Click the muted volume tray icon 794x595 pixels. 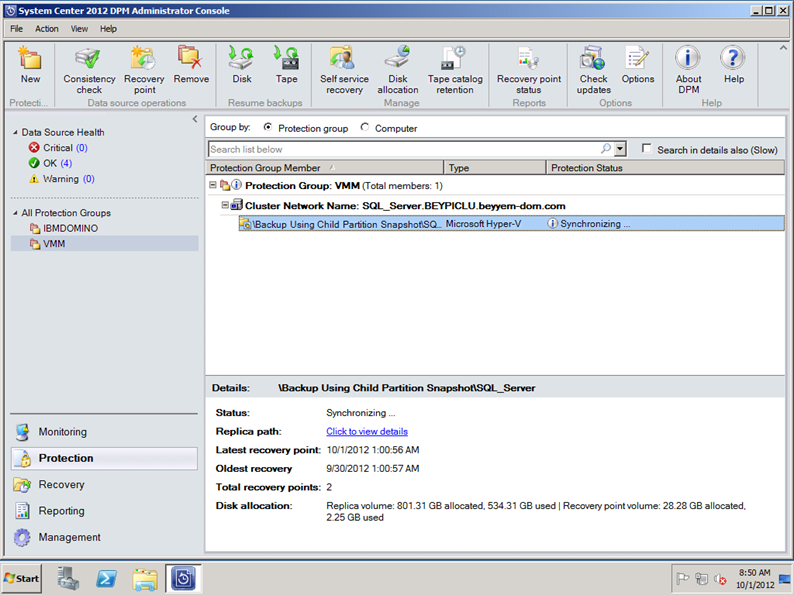coord(720,578)
